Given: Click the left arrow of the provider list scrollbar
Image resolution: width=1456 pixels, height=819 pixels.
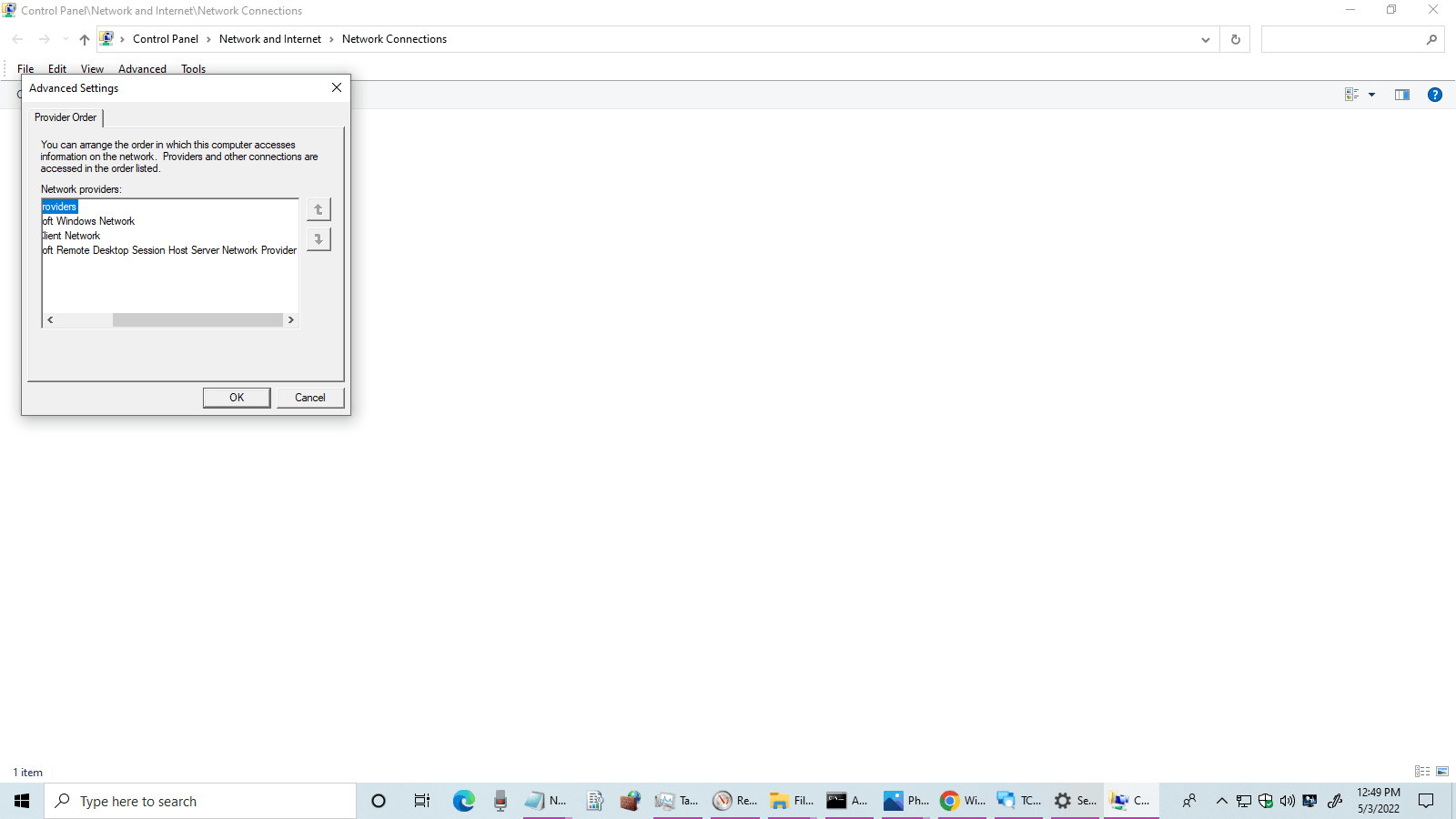Looking at the screenshot, I should point(50,319).
